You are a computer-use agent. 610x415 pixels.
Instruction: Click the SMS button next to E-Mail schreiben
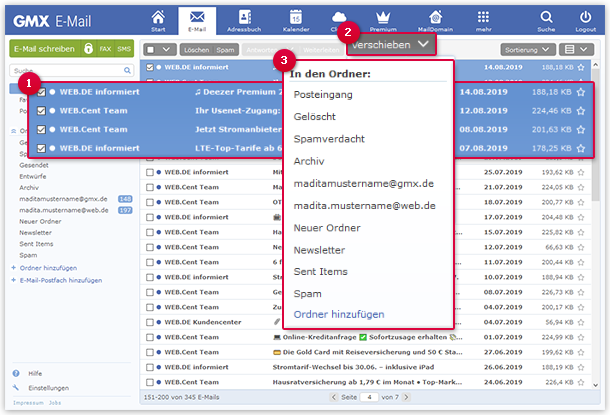124,49
